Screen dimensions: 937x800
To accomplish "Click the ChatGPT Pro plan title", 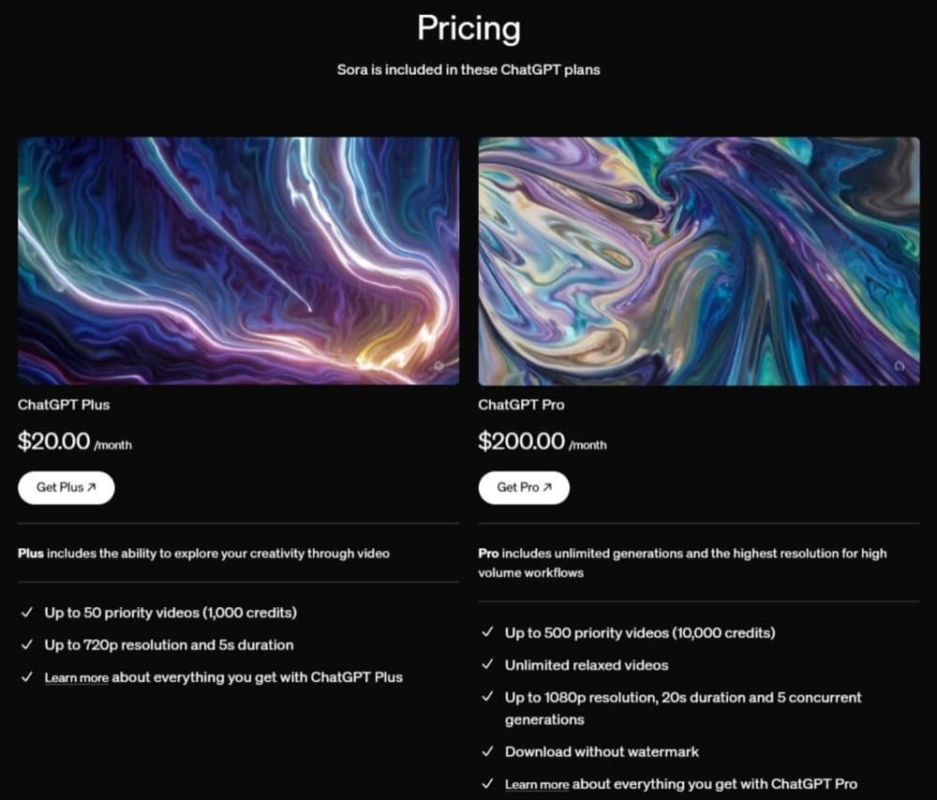I will pyautogui.click(x=521, y=406).
